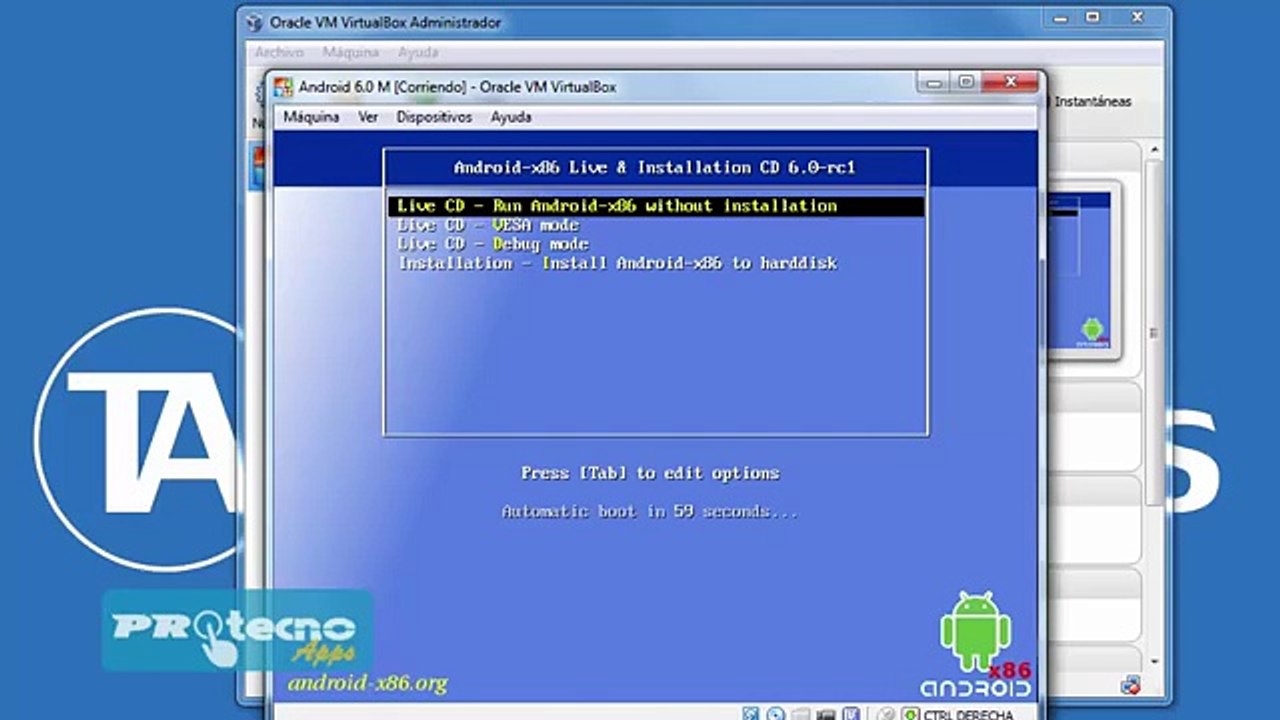1280x720 pixels.
Task: Click the scroll up arrow in the Administrador details panel
Action: (x=1156, y=151)
